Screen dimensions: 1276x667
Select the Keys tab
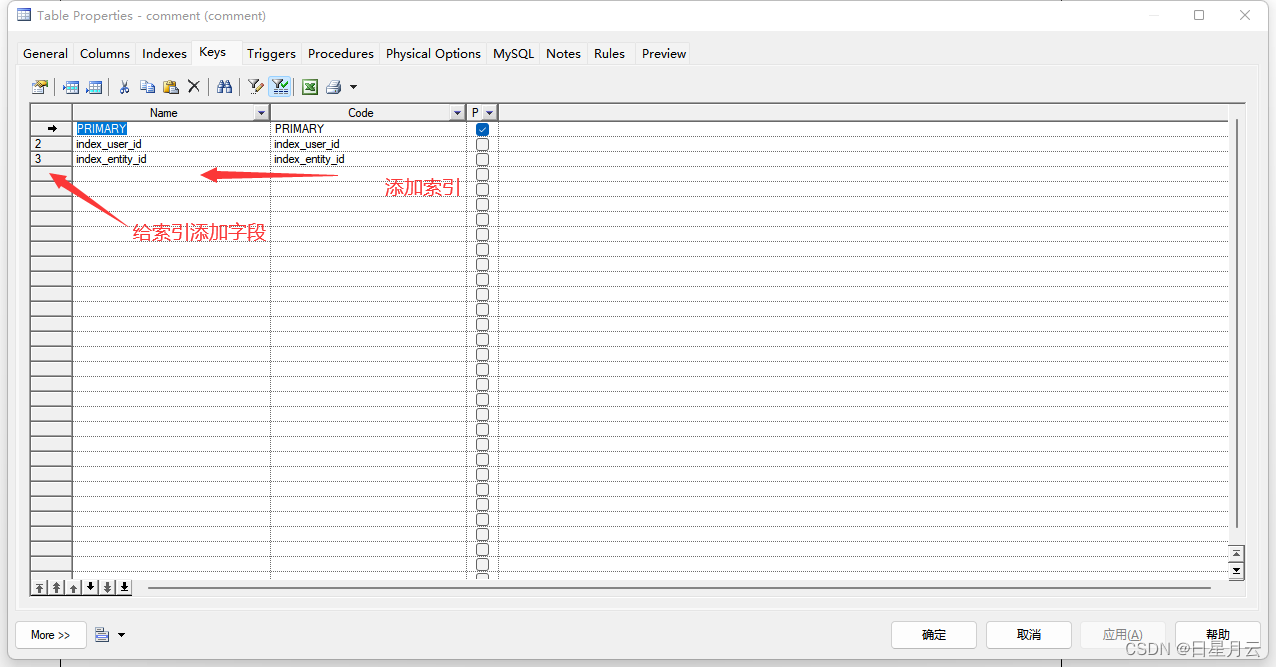[213, 52]
